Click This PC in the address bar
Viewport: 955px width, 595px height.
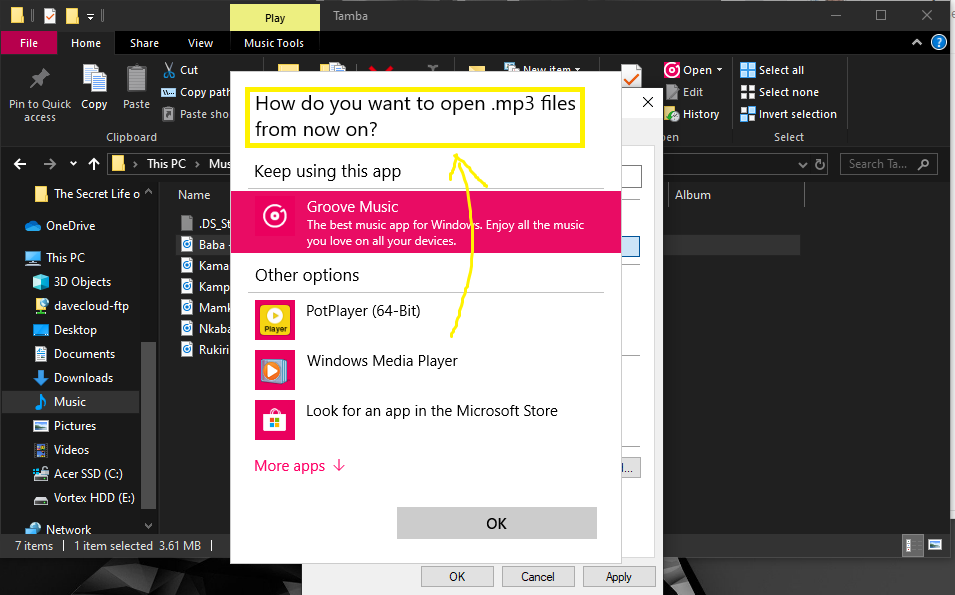166,164
